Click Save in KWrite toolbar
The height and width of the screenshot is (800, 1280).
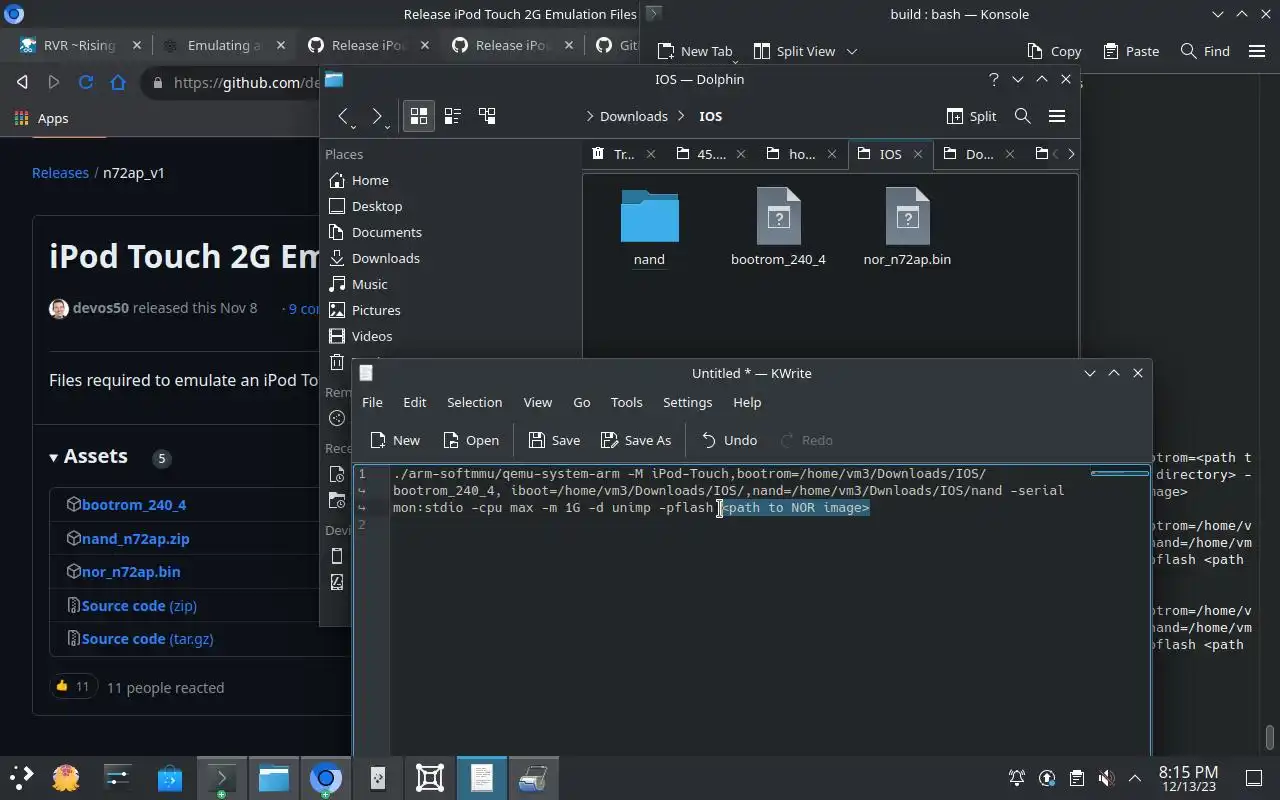tap(554, 440)
